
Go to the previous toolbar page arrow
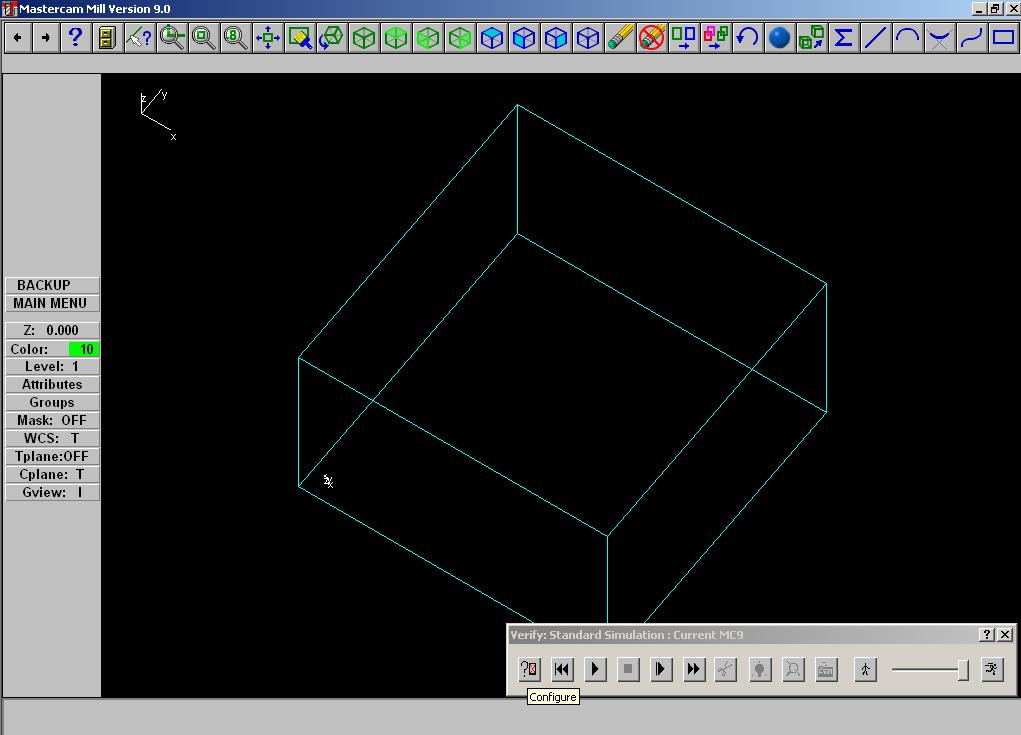tap(18, 38)
